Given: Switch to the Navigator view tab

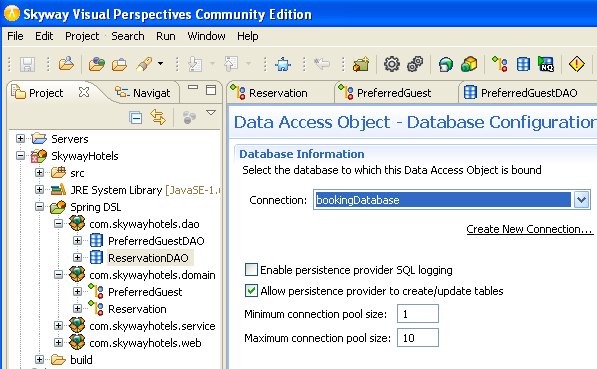Looking at the screenshot, I should [144, 93].
